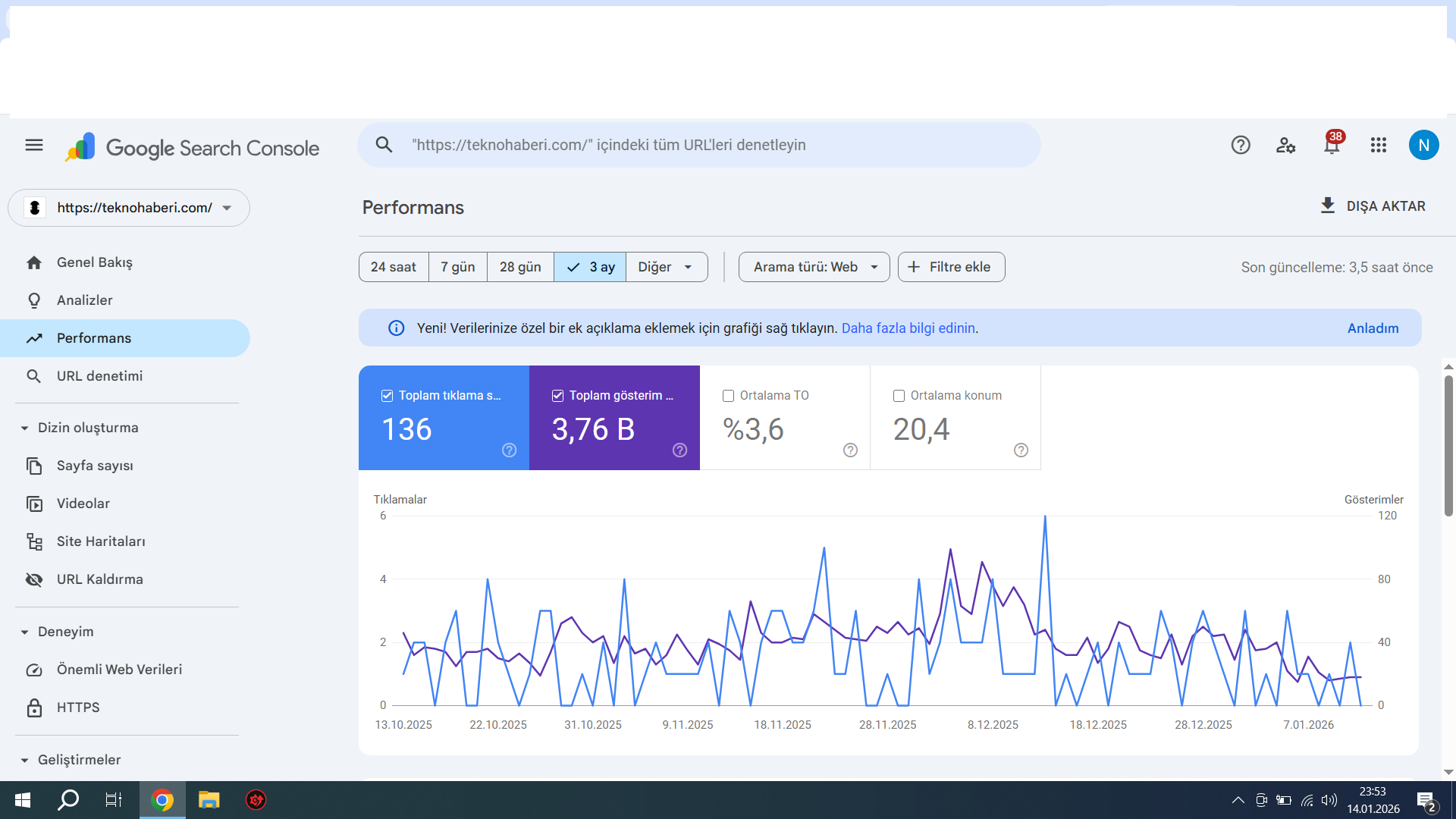Click the info icon in the notice banner
The width and height of the screenshot is (1456, 819).
click(396, 328)
